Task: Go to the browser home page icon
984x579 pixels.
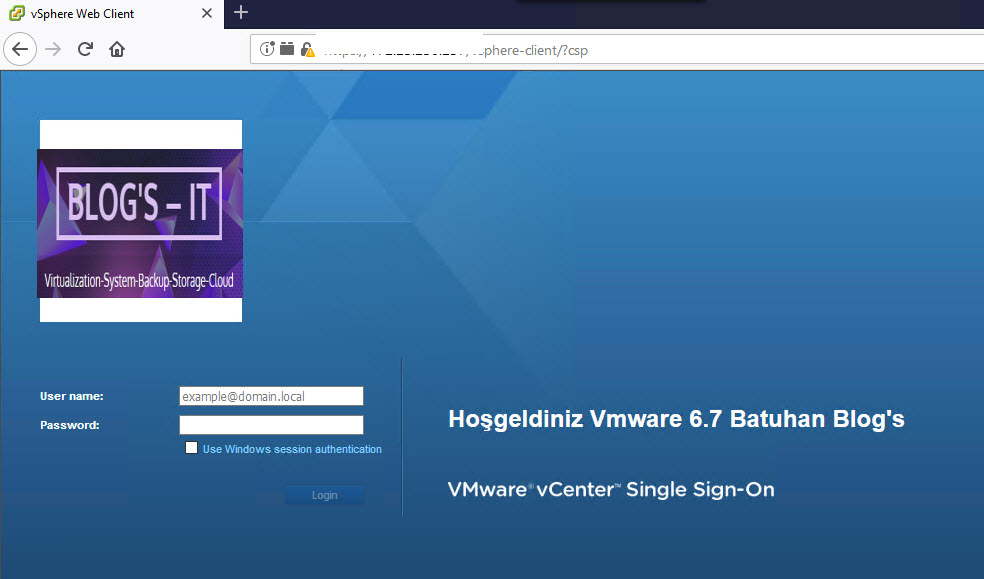Action: click(117, 49)
